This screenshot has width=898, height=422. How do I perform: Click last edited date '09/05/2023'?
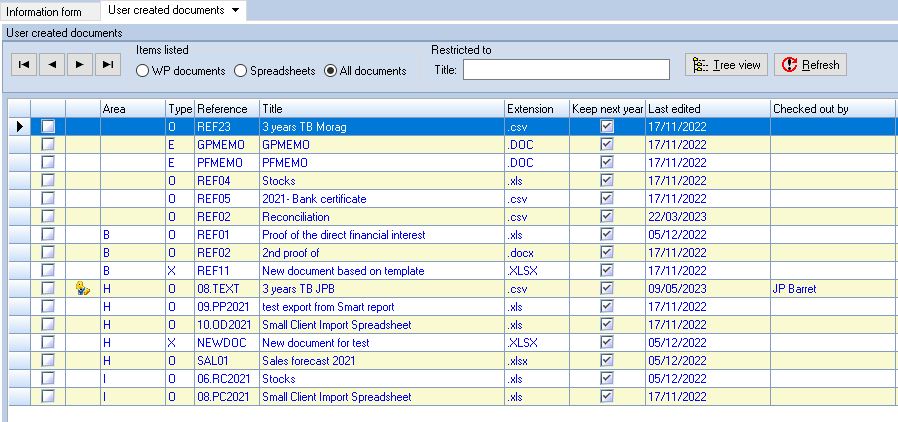[x=678, y=289]
